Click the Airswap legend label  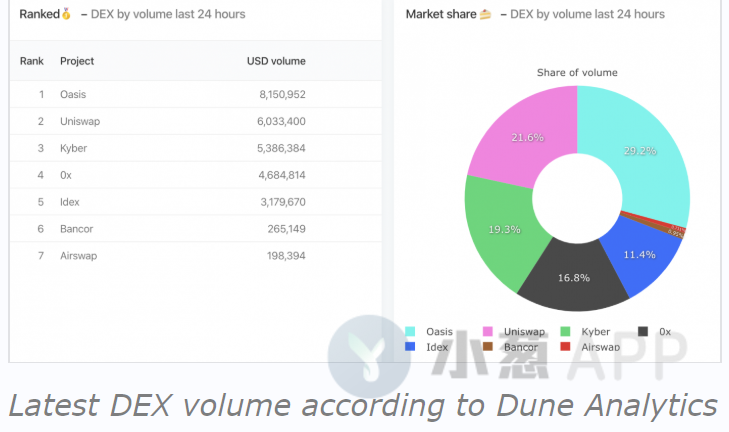601,347
